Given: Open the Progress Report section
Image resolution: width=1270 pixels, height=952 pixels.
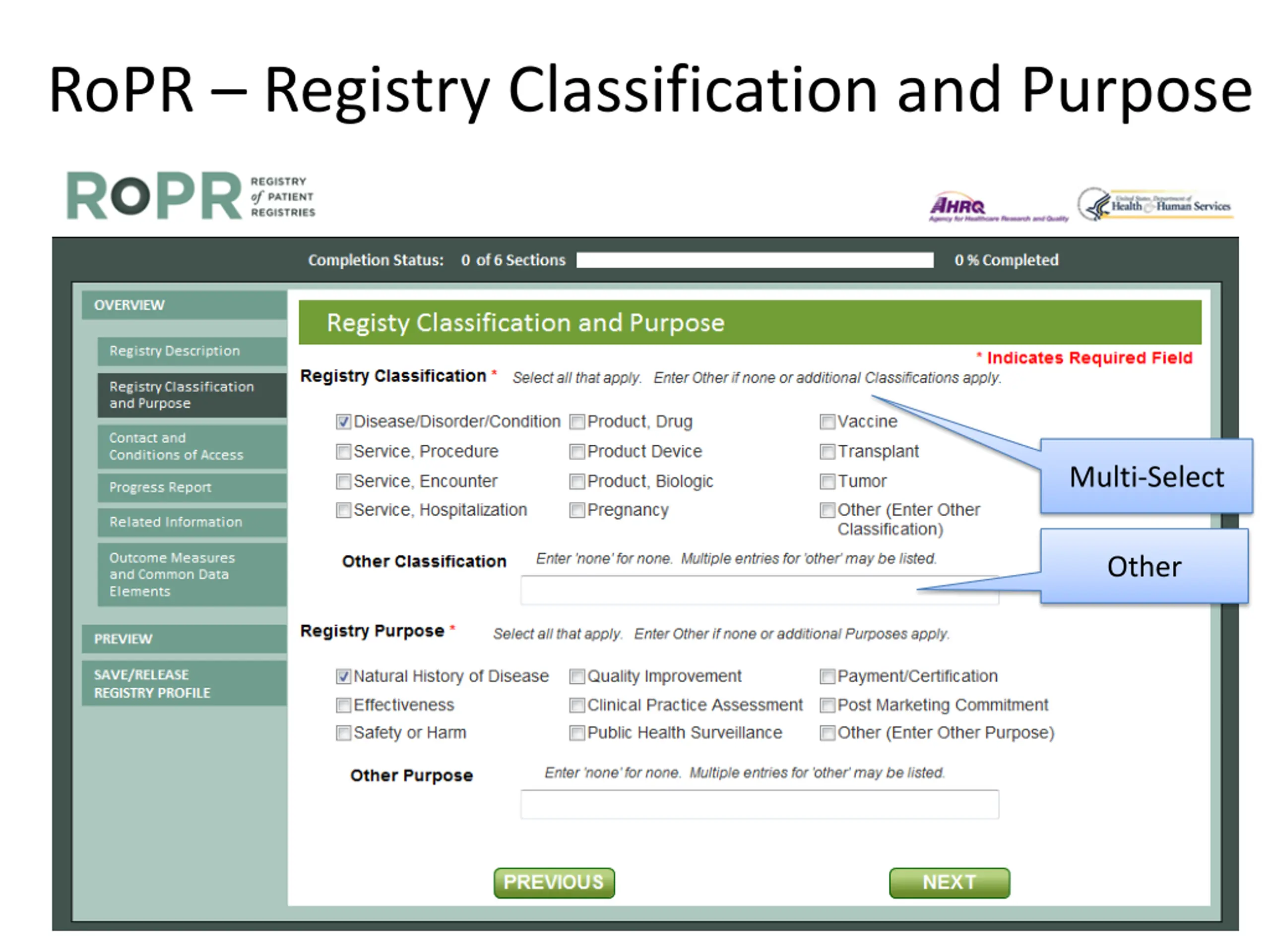Looking at the screenshot, I should tap(192, 488).
